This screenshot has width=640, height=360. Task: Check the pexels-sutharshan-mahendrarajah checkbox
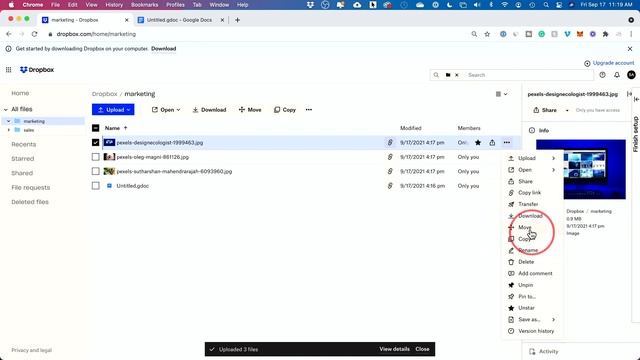[96, 171]
